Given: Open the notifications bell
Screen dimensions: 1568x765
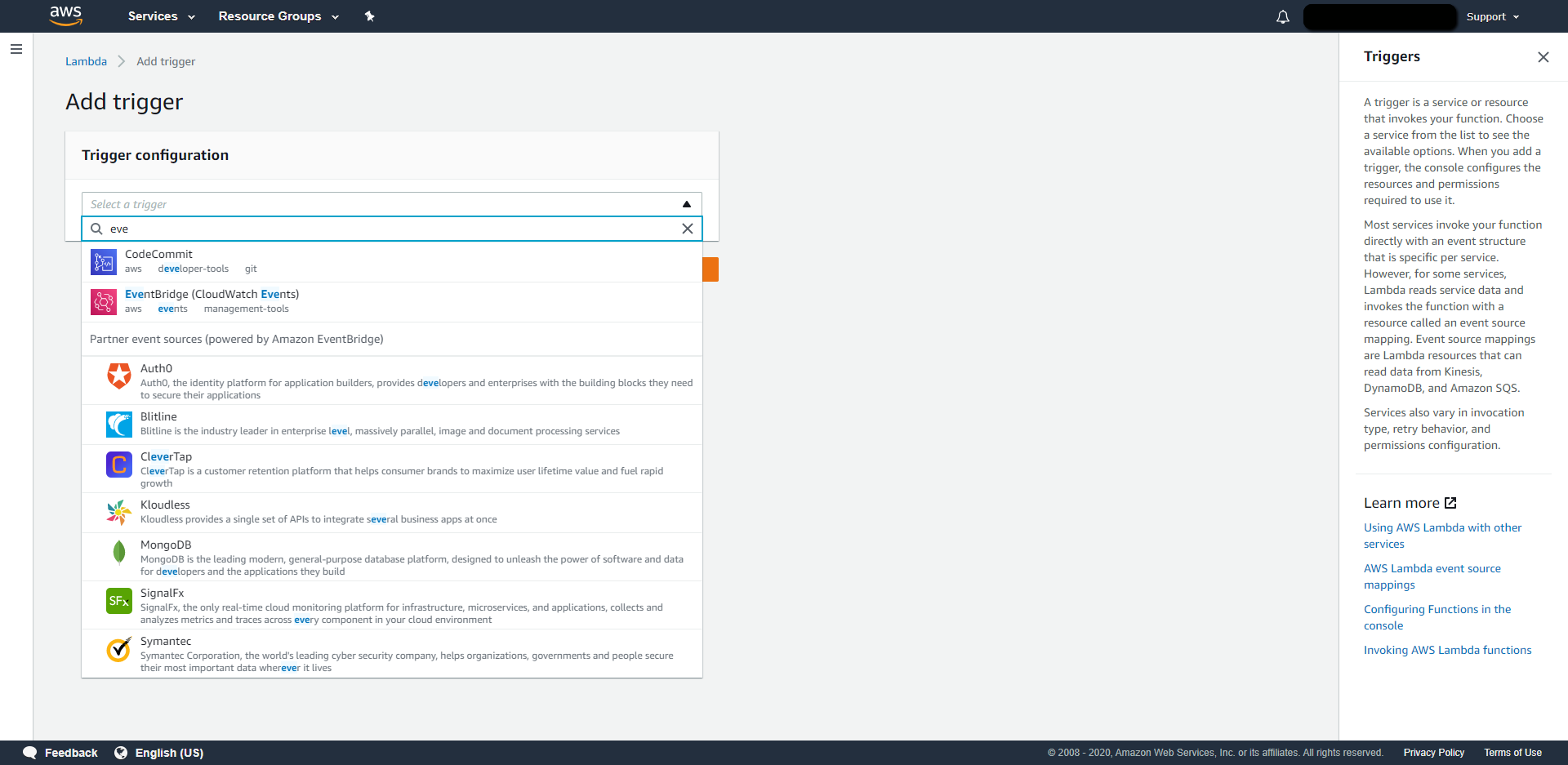Looking at the screenshot, I should [1283, 16].
